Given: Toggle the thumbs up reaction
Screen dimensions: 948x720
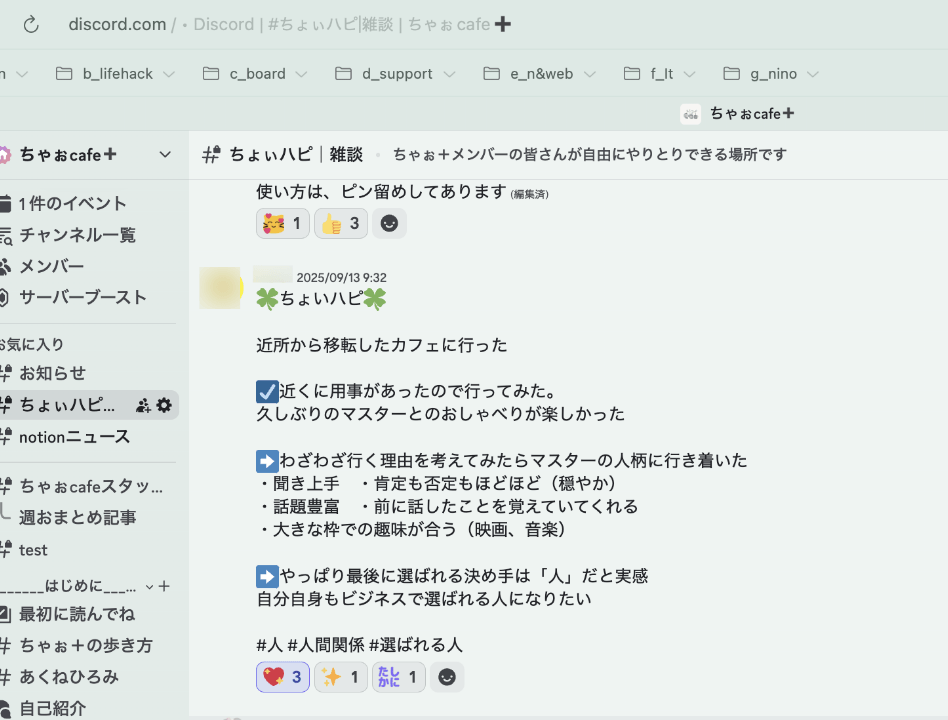Looking at the screenshot, I should (x=340, y=223).
